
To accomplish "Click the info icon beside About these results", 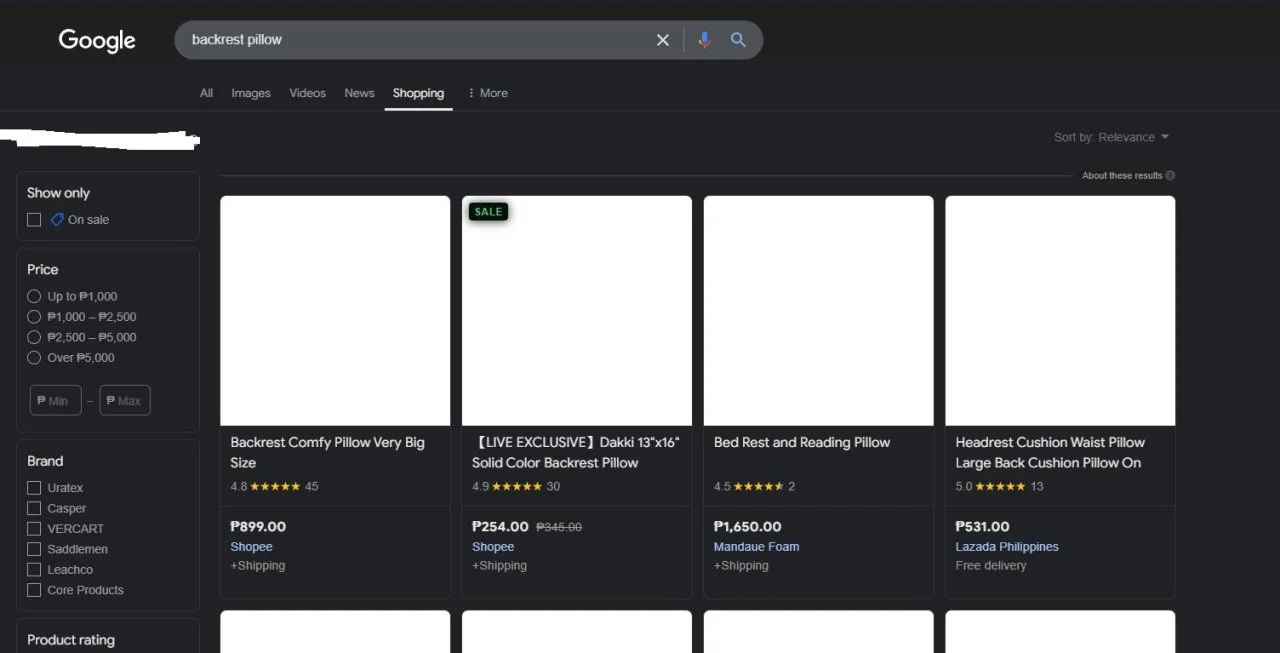I will (1170, 176).
